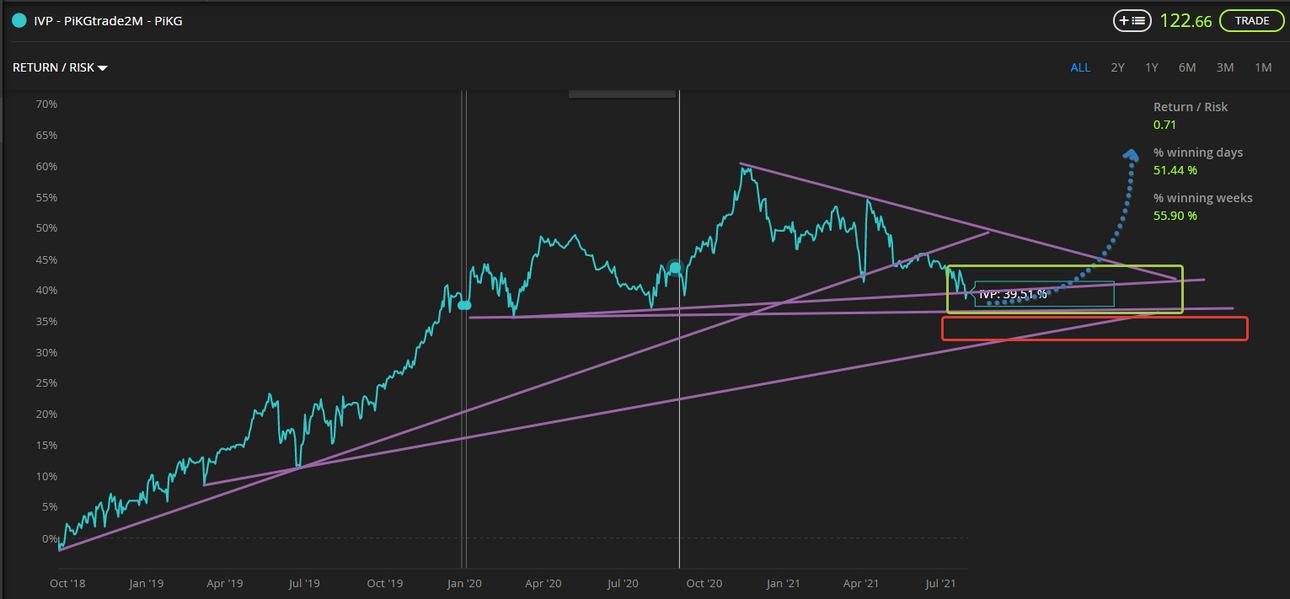Click the TRADE button
Image resolution: width=1290 pixels, height=599 pixels.
pos(1252,20)
